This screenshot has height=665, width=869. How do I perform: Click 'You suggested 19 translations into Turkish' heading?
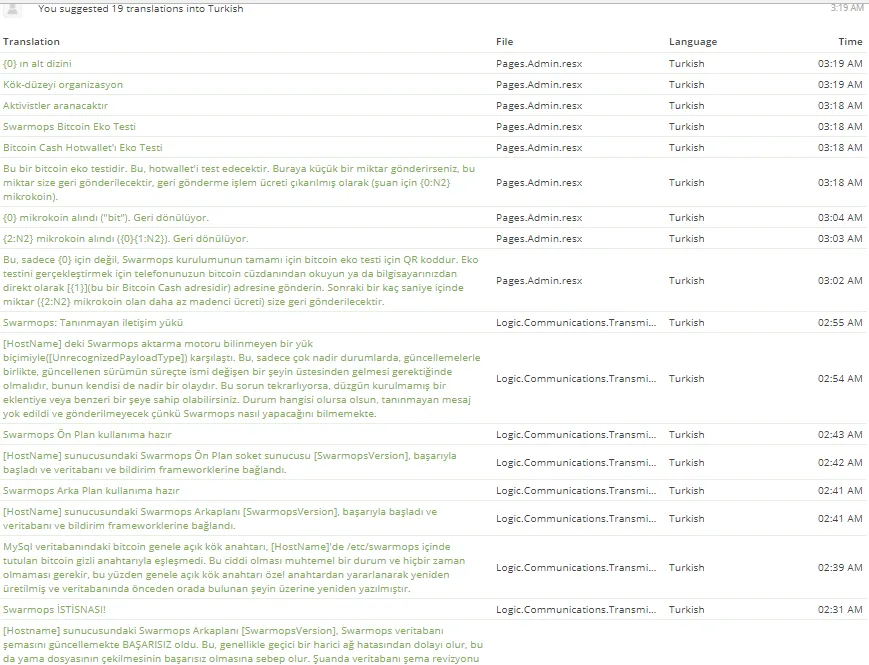pyautogui.click(x=141, y=9)
